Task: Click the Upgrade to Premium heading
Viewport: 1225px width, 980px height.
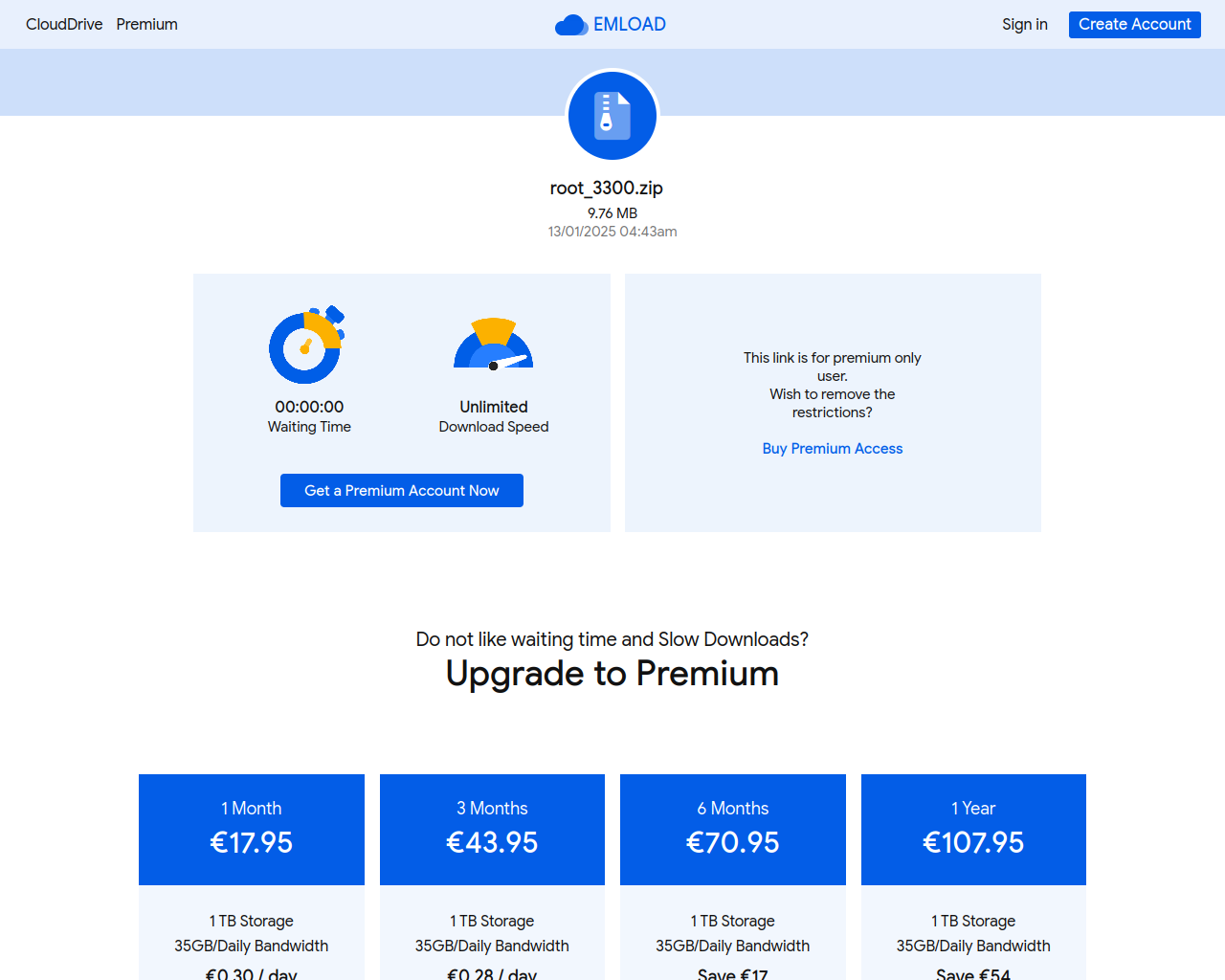Action: tap(612, 674)
